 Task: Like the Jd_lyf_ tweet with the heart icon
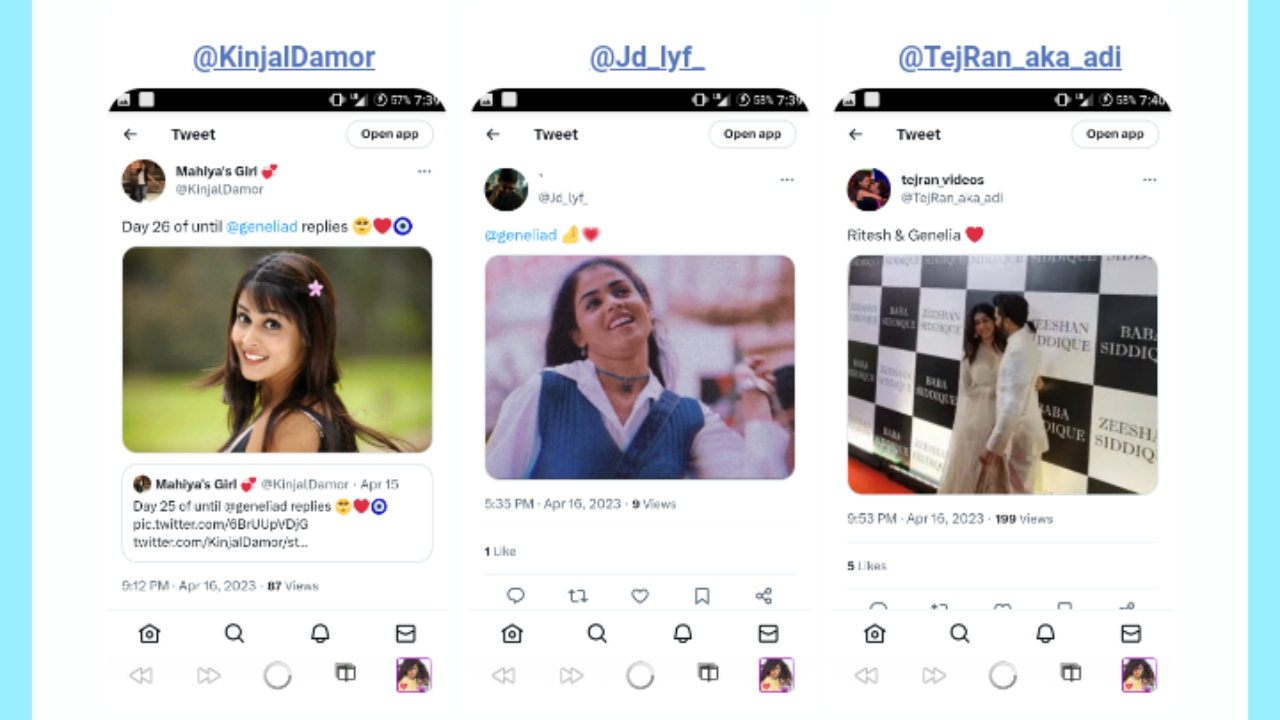[640, 596]
